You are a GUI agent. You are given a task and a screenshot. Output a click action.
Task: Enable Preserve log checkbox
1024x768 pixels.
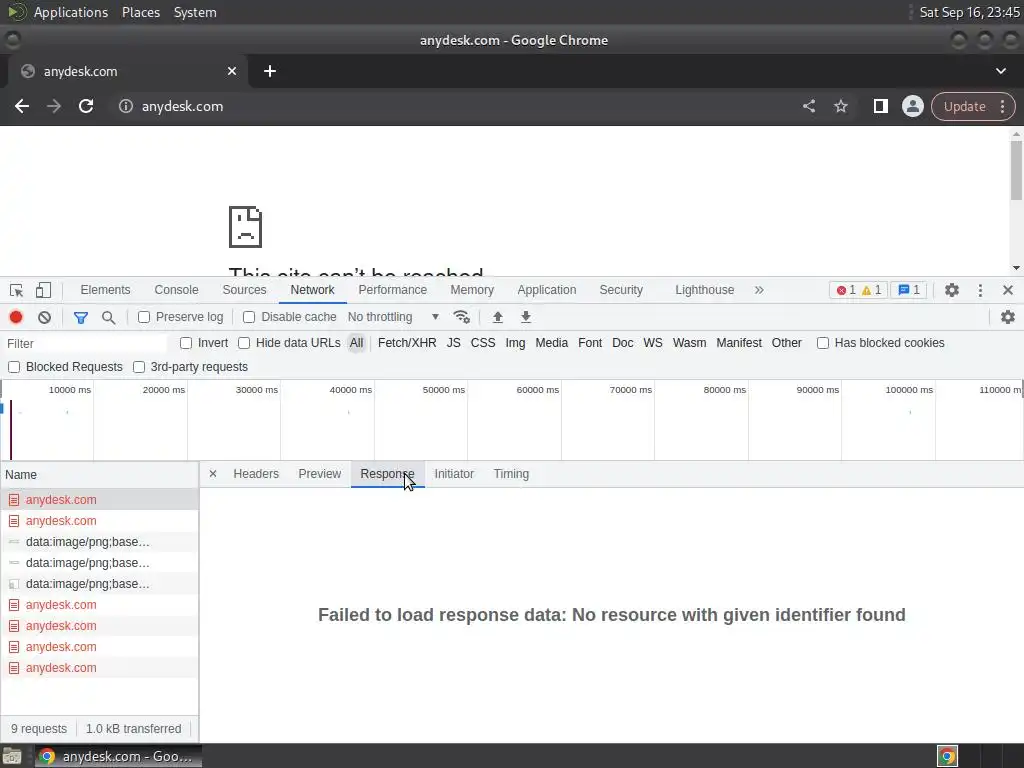(x=144, y=317)
